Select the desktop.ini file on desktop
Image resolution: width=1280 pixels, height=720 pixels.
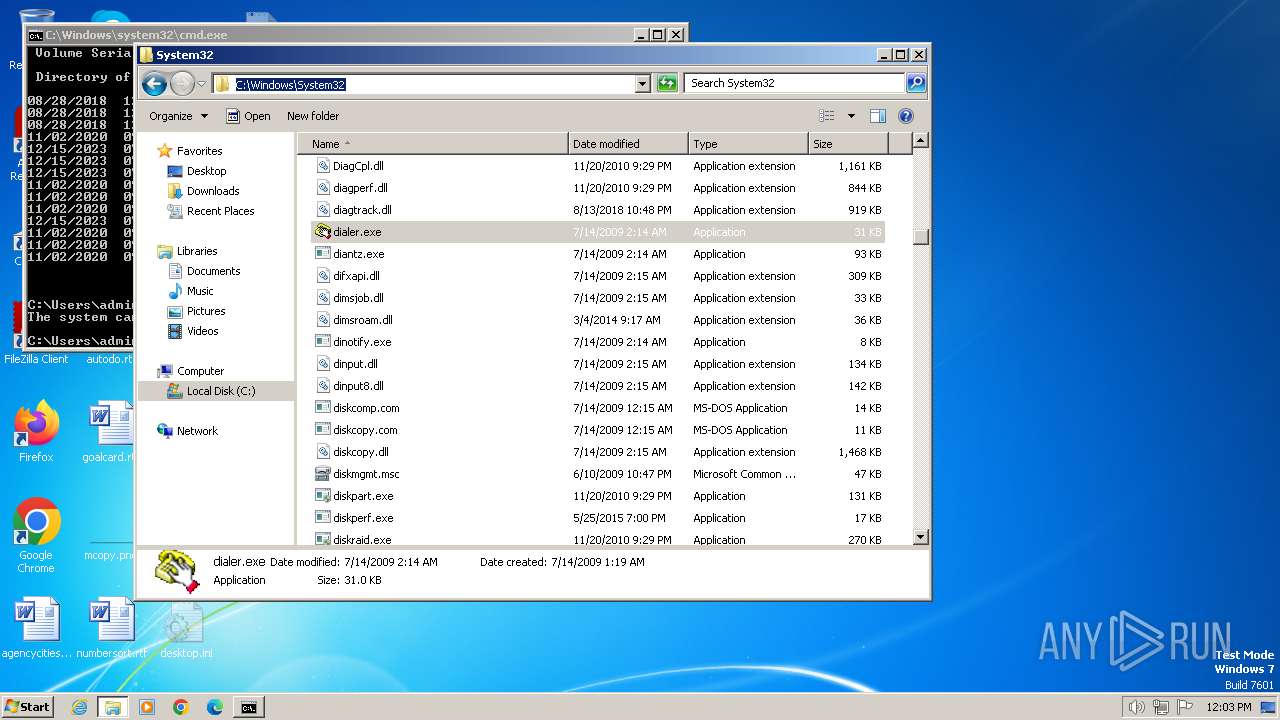[186, 628]
